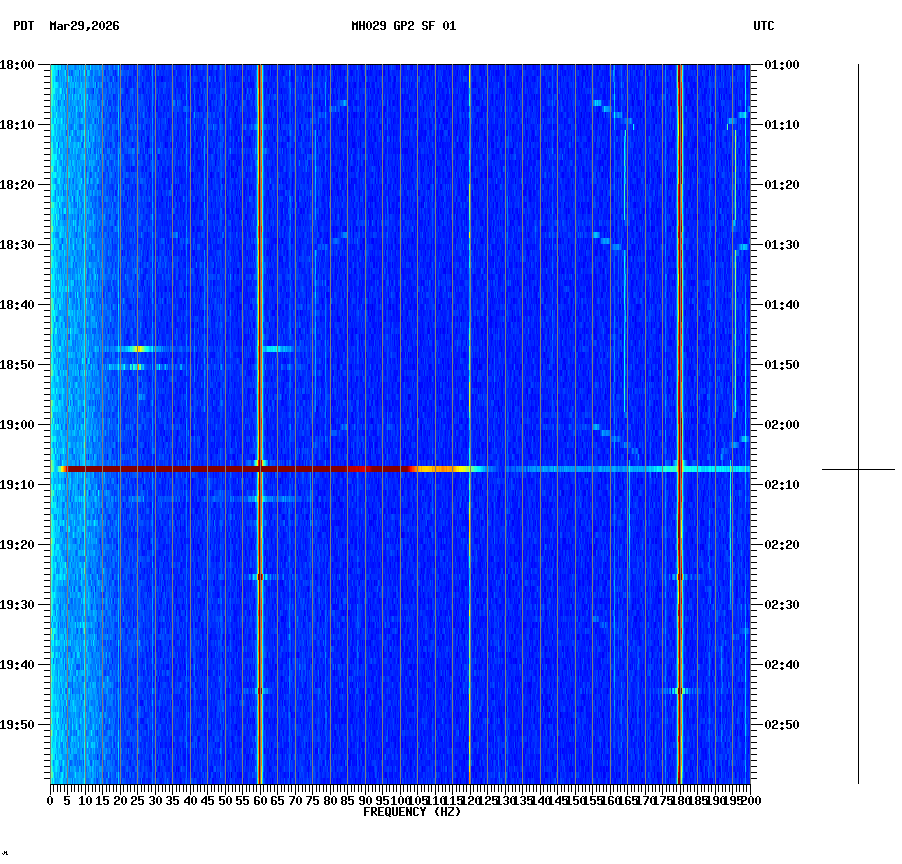
Task: Select the orange dot on the 60 Hz line
Action: tap(261, 577)
